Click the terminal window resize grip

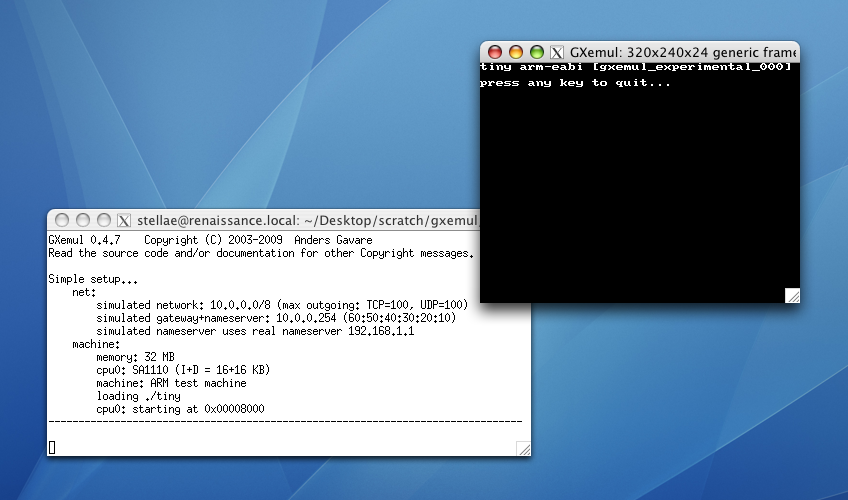tap(524, 449)
